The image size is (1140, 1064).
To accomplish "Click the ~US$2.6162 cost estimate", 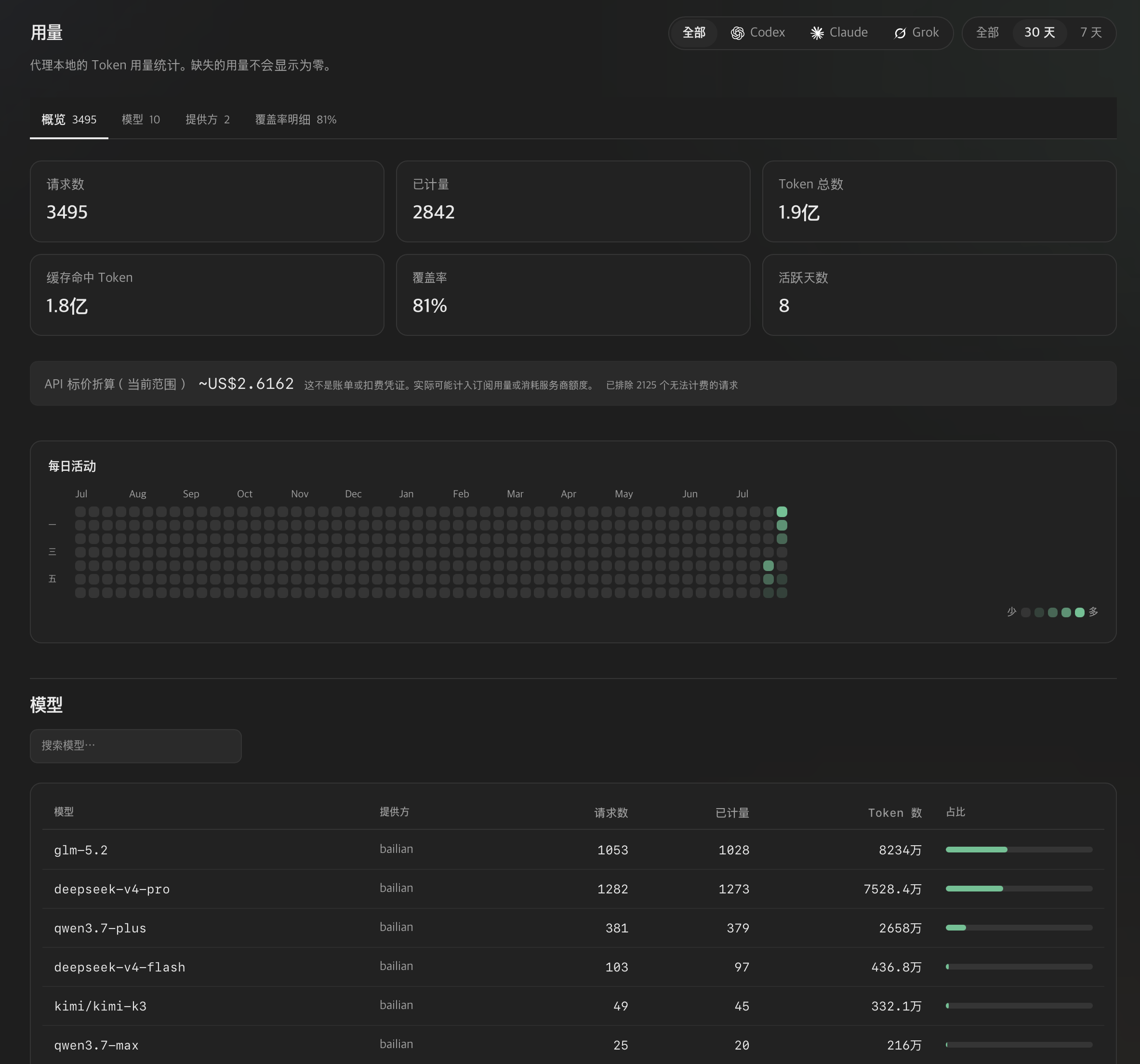I will 246,384.
